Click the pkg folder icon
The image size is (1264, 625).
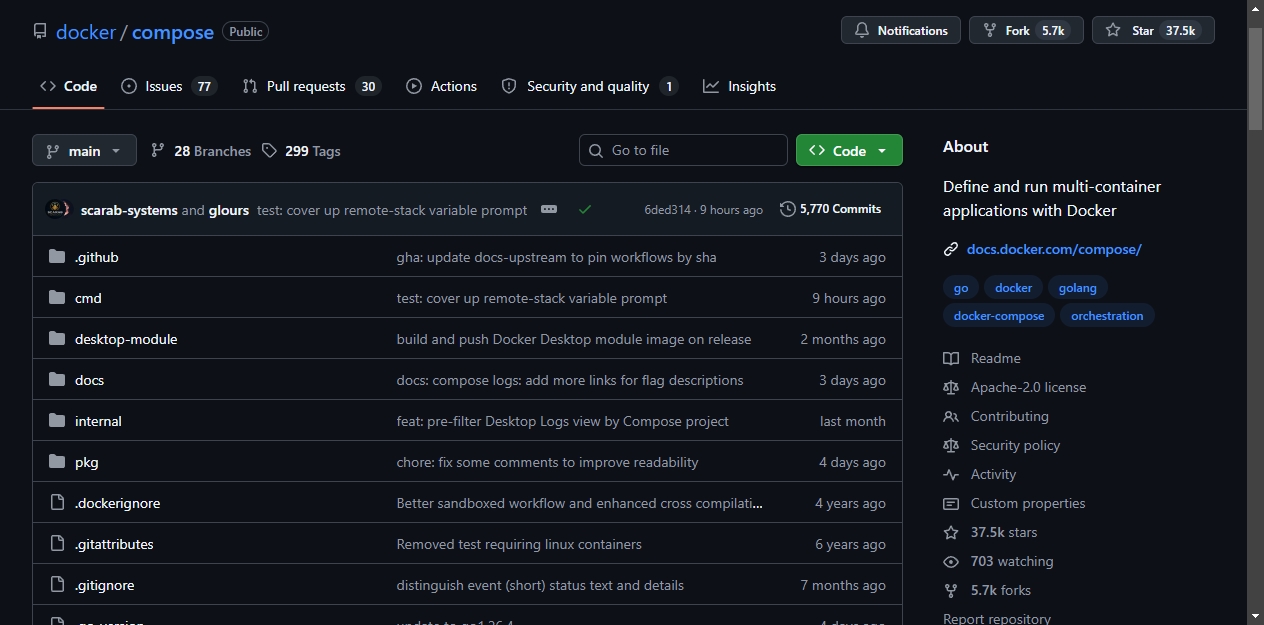pyautogui.click(x=57, y=462)
